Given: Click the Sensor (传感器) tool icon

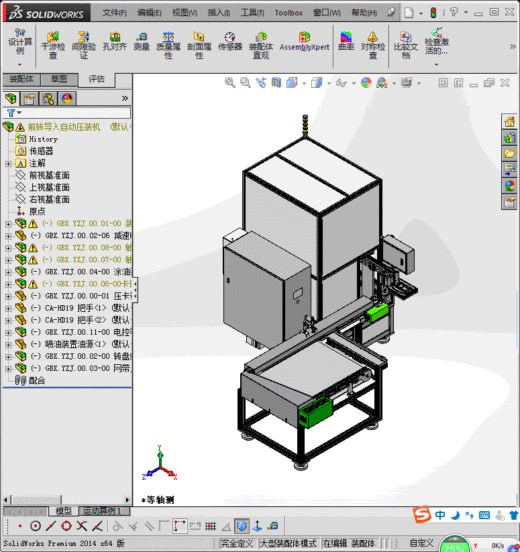Looking at the screenshot, I should click(x=230, y=41).
